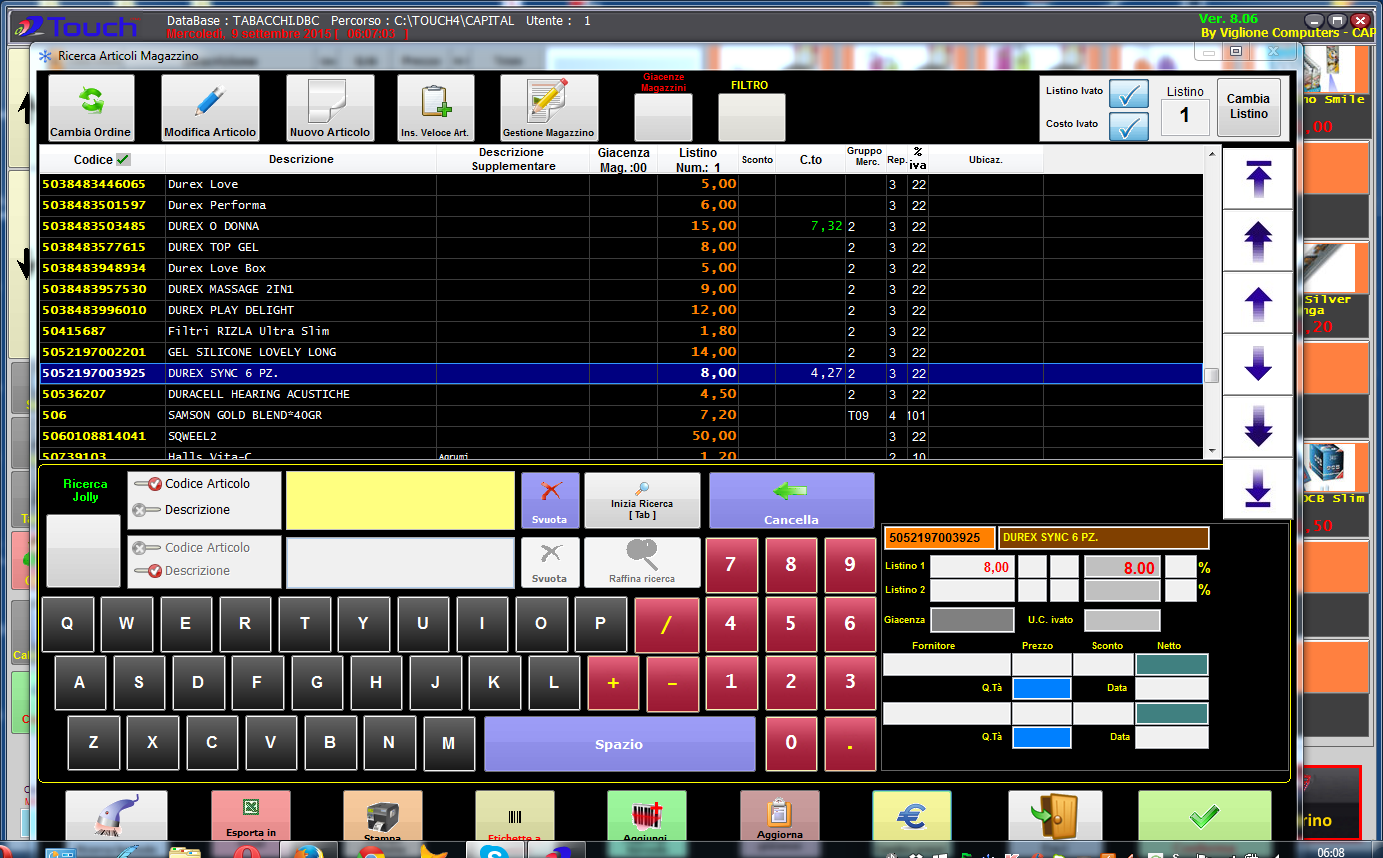Toggle the Costo Ivato checkbox
The width and height of the screenshot is (1383, 858).
(x=1129, y=126)
